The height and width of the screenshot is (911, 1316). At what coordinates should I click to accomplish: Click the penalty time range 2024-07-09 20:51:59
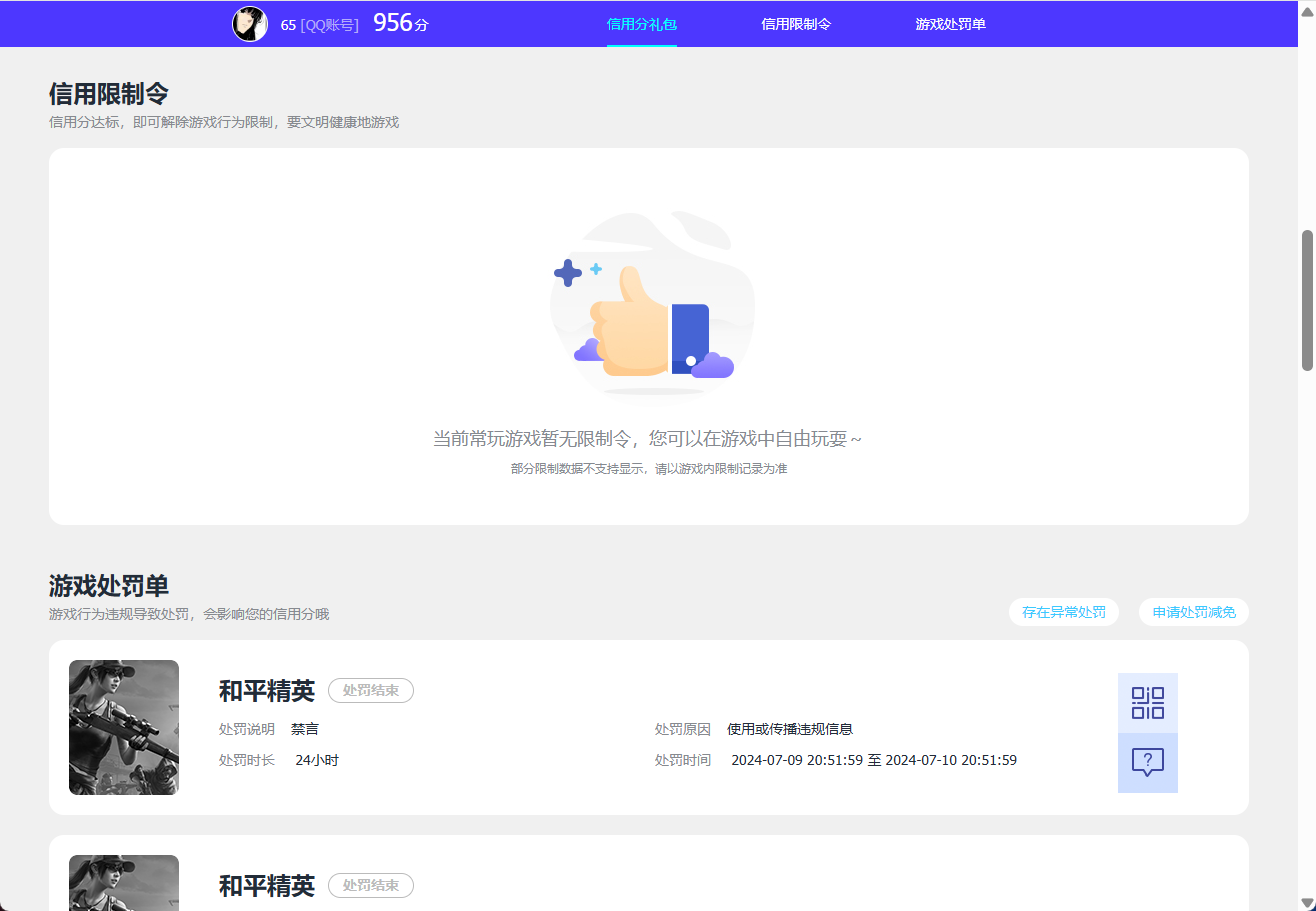point(874,760)
